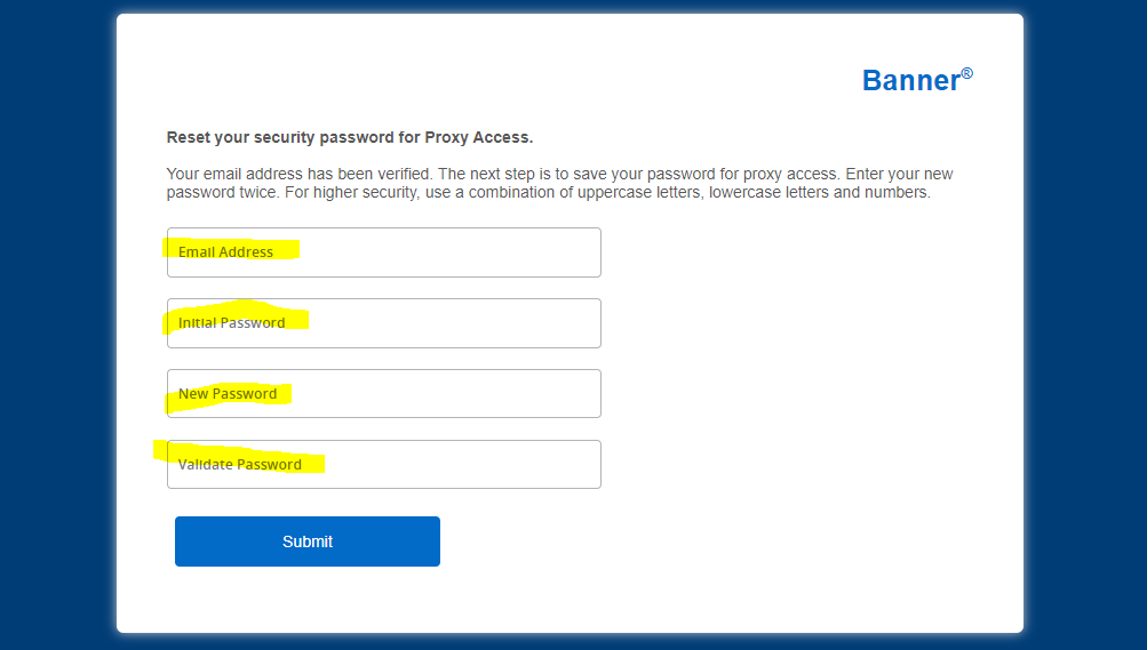Click the highlighted Email Address label
Image resolution: width=1148 pixels, height=650 pixels.
click(x=224, y=252)
